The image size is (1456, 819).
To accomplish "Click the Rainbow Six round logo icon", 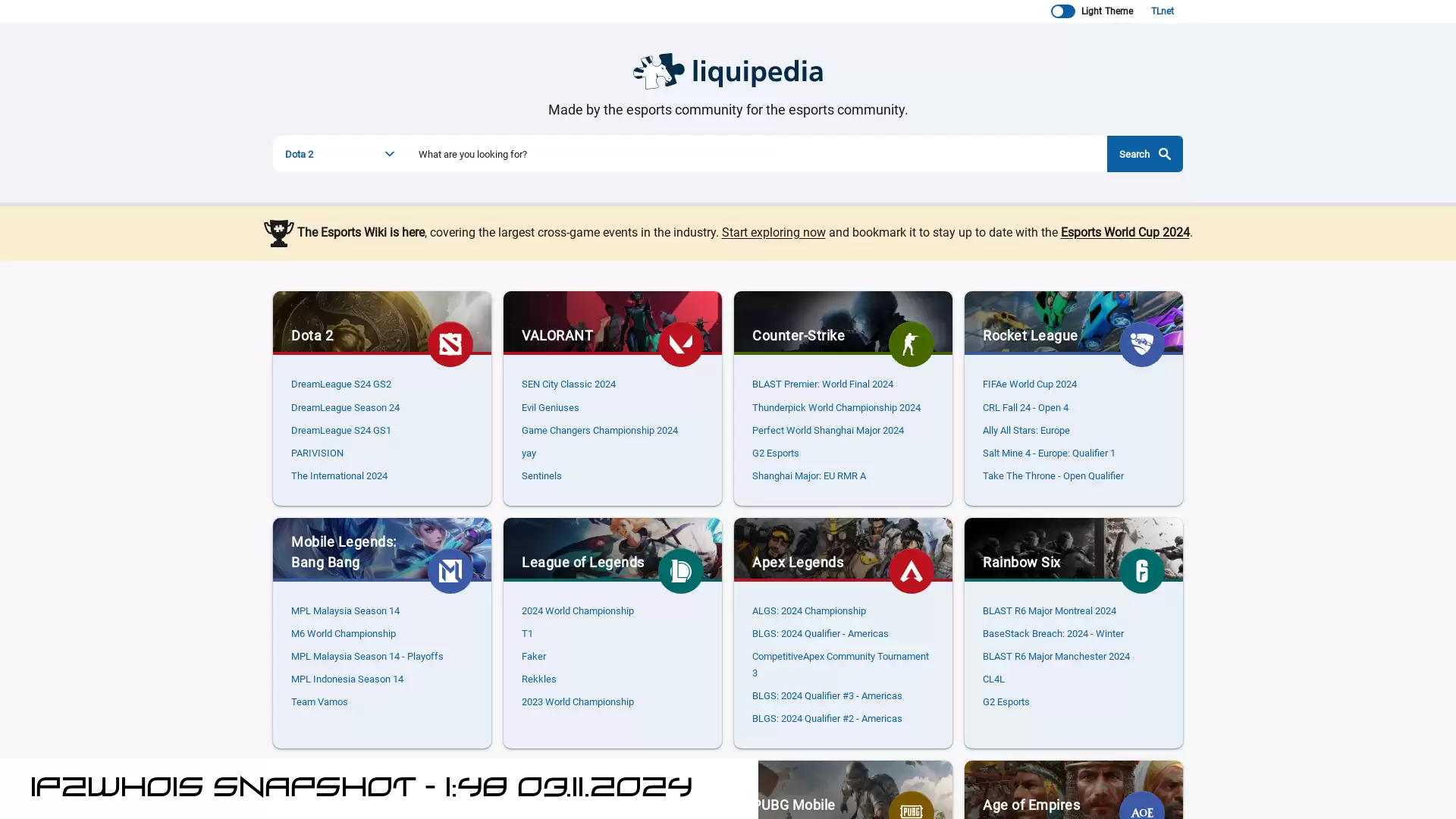I will [x=1141, y=571].
